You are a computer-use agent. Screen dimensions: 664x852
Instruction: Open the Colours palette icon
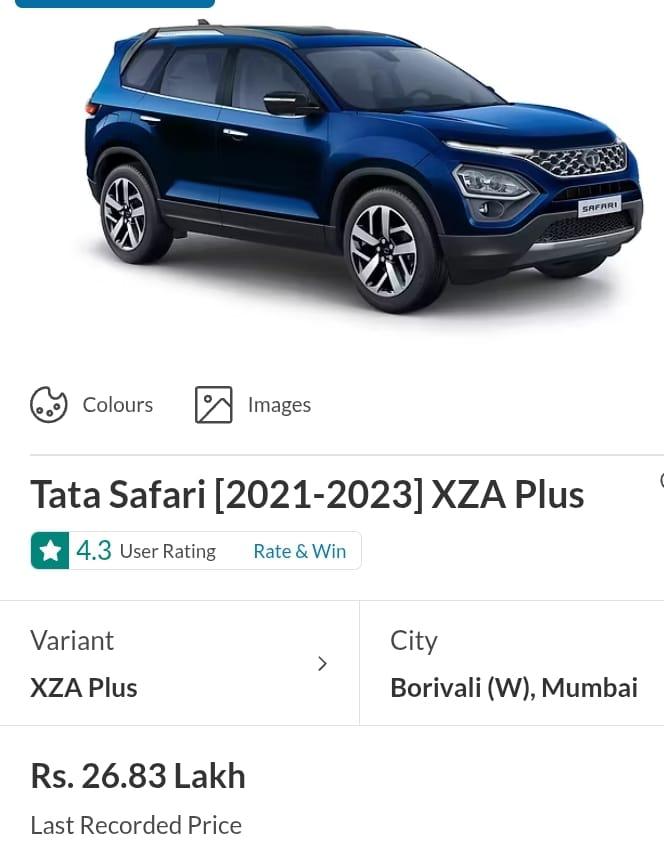click(49, 404)
